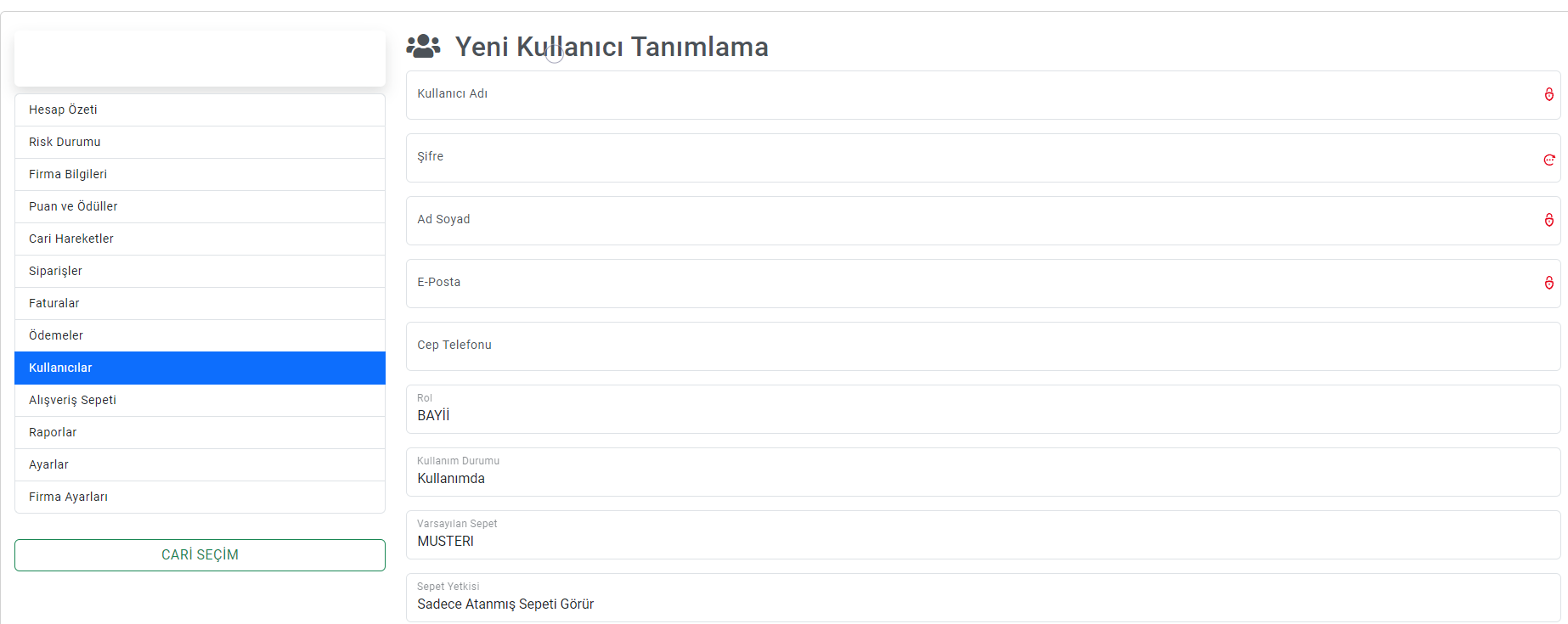Expand the Varsayılan Sepet dropdown
Viewport: 1568px width, 624px height.
pyautogui.click(x=983, y=535)
